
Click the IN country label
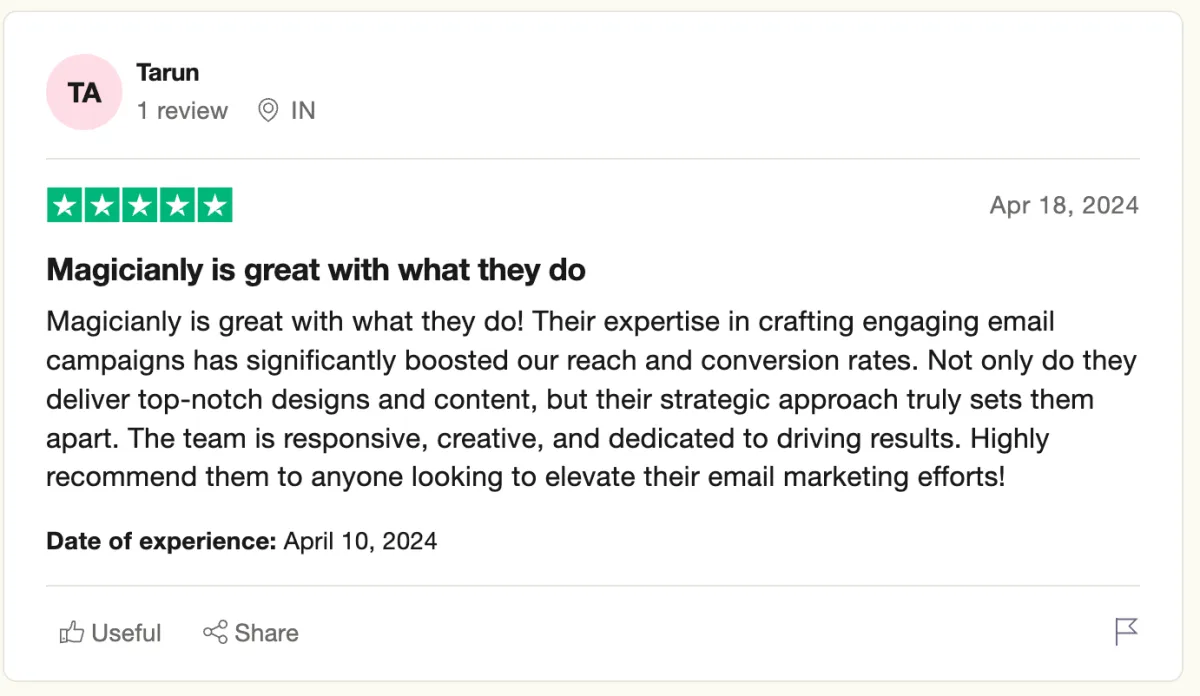303,110
